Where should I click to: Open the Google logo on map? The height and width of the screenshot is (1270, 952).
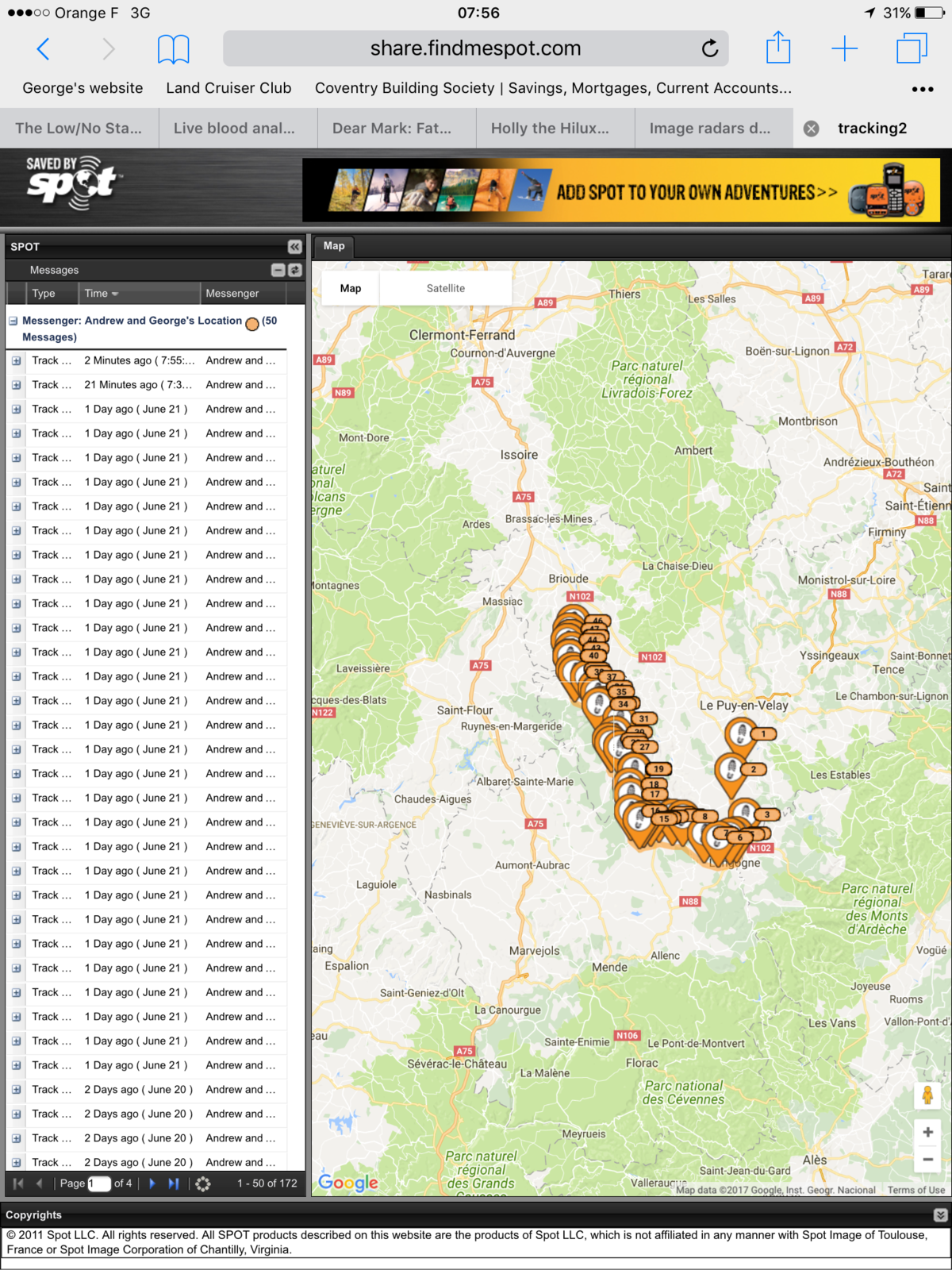[x=348, y=1182]
